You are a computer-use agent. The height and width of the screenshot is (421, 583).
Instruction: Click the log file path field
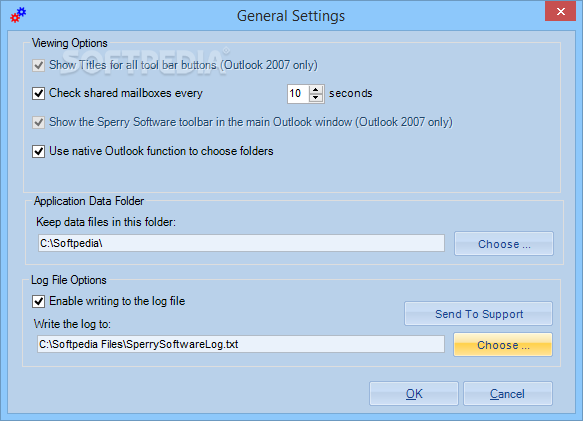pos(241,344)
